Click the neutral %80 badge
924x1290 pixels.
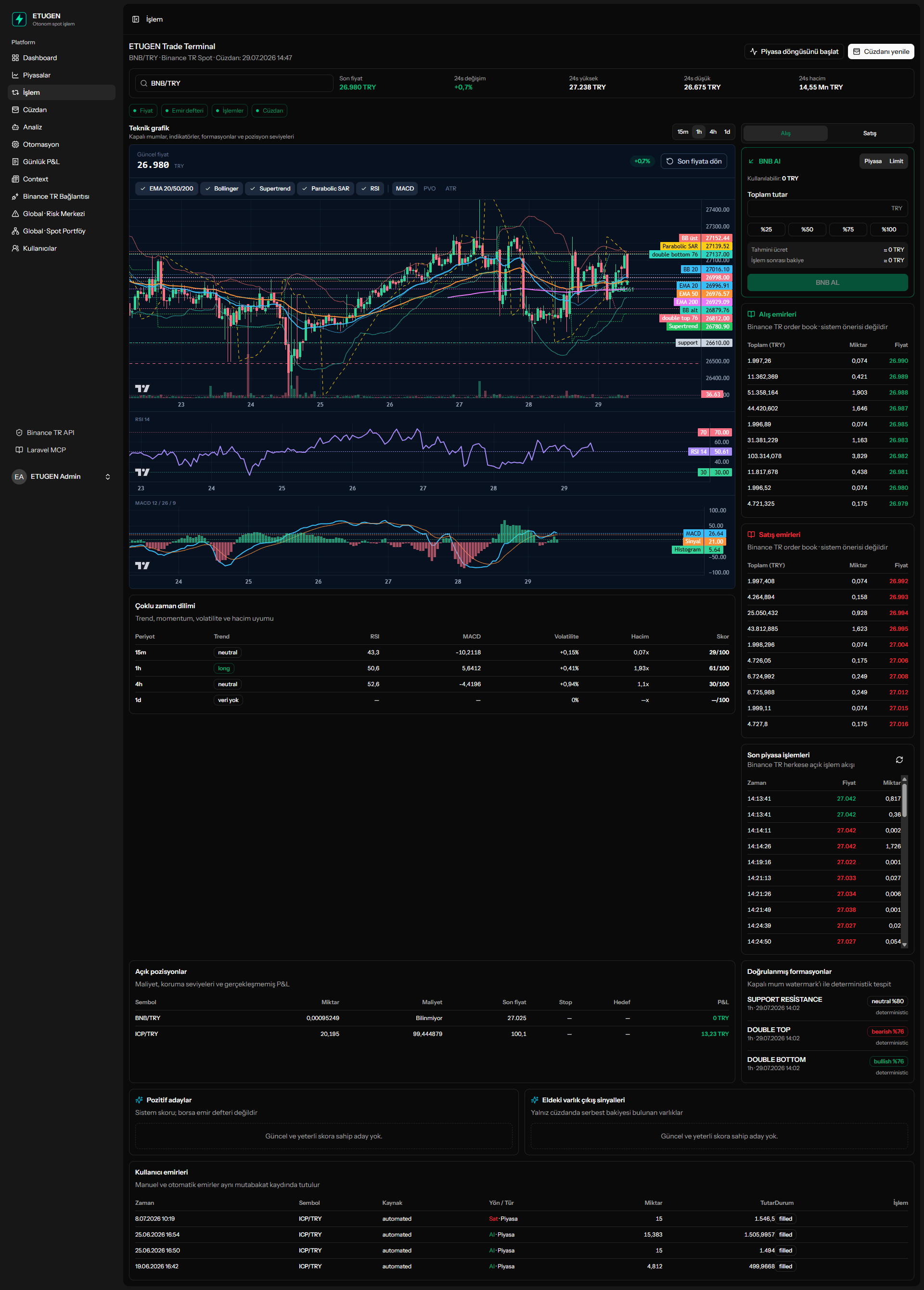(887, 1002)
